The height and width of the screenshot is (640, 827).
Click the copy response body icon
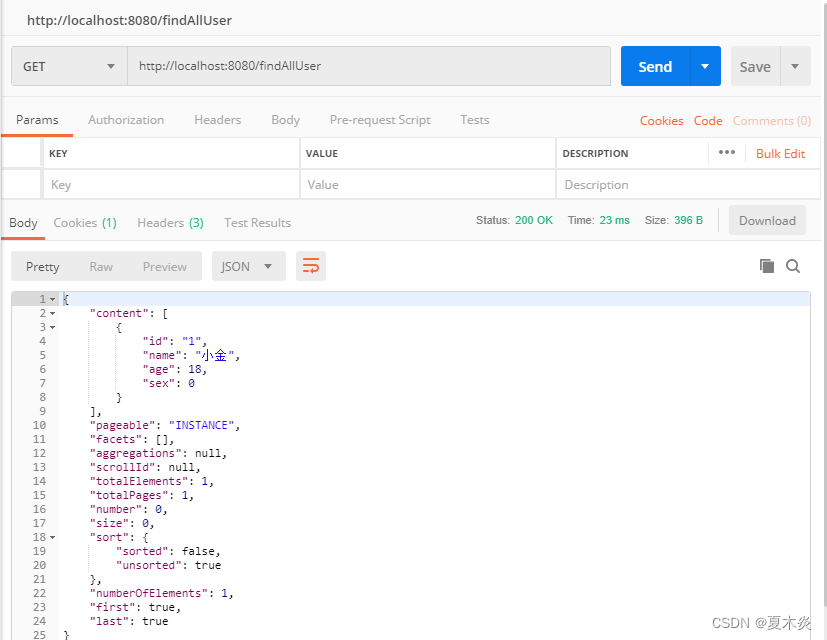tap(767, 266)
